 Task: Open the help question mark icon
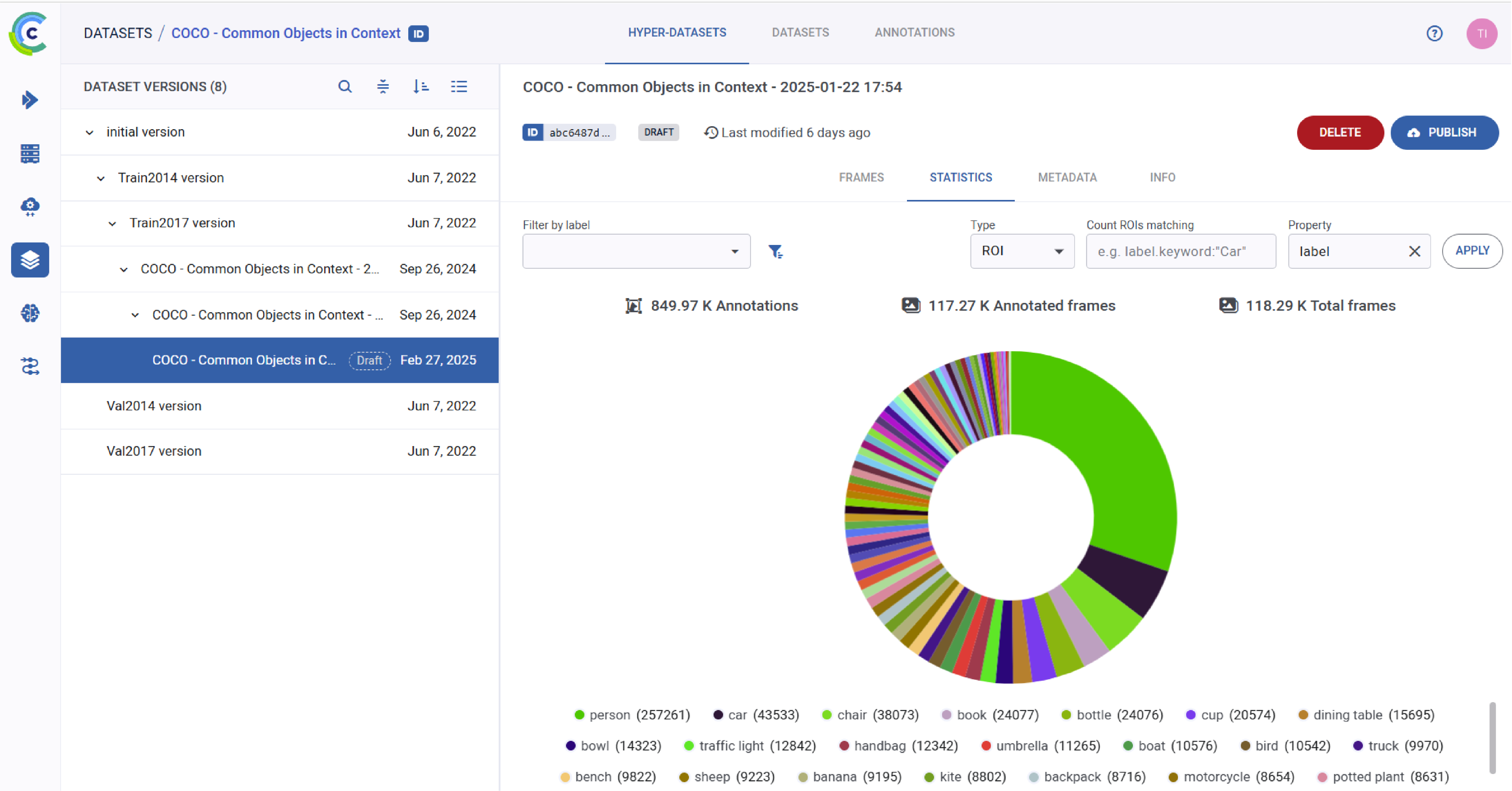coord(1434,34)
